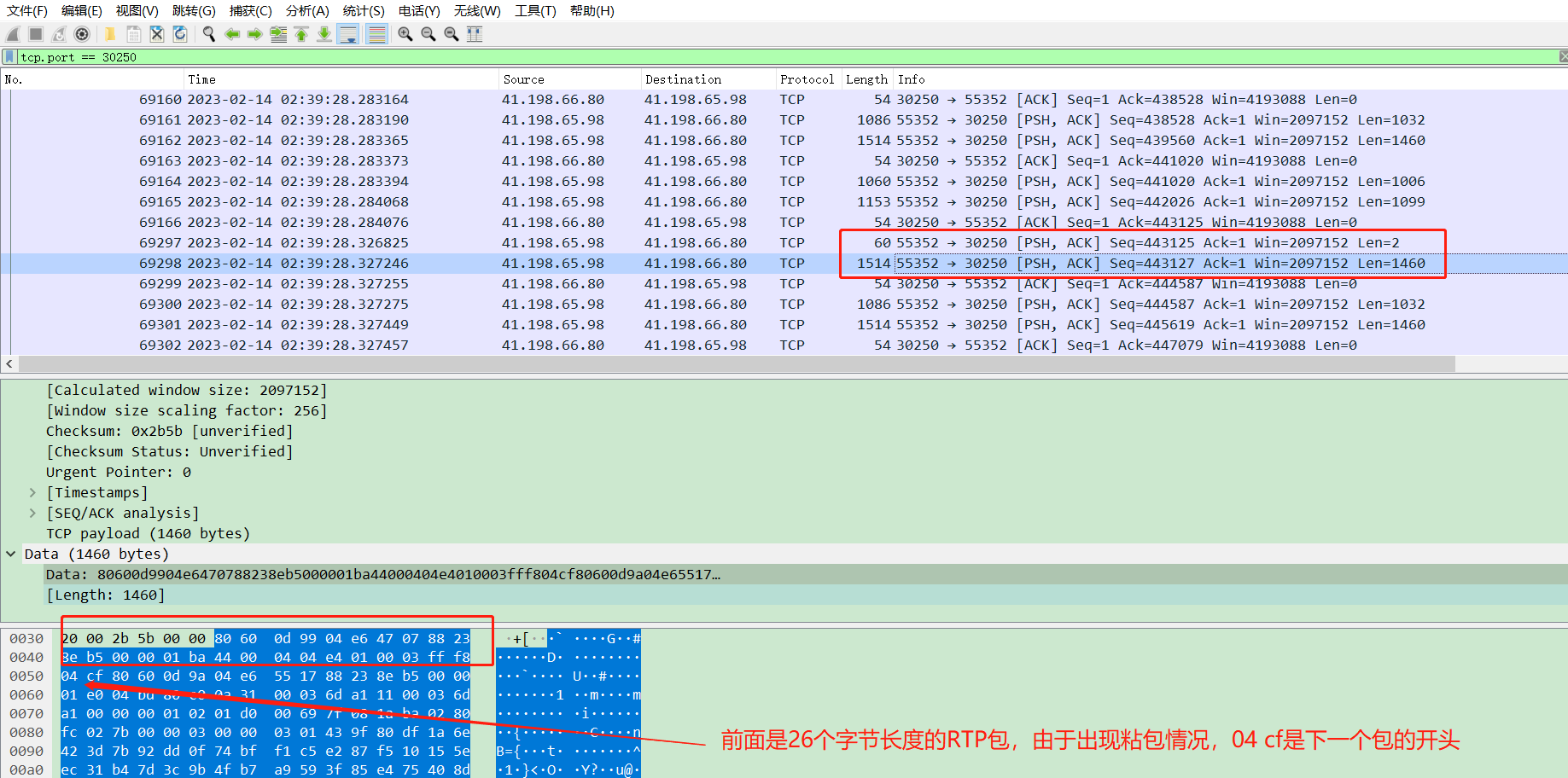
Task: Click the tcp.port == 30250 filter field
Action: pyautogui.click(x=785, y=57)
